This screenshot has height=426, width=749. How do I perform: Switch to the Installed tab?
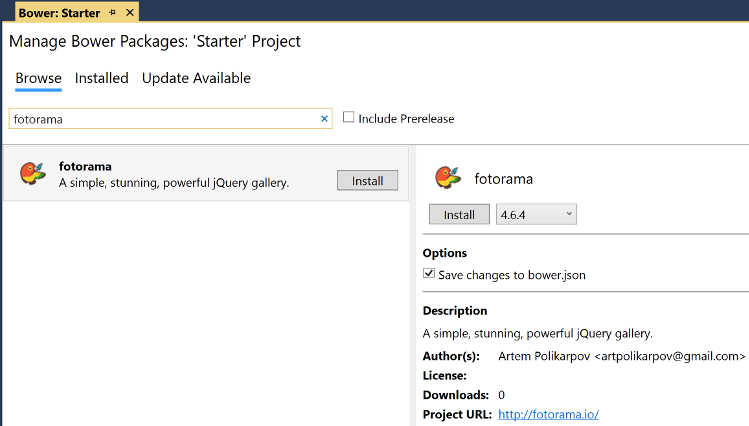(x=101, y=78)
